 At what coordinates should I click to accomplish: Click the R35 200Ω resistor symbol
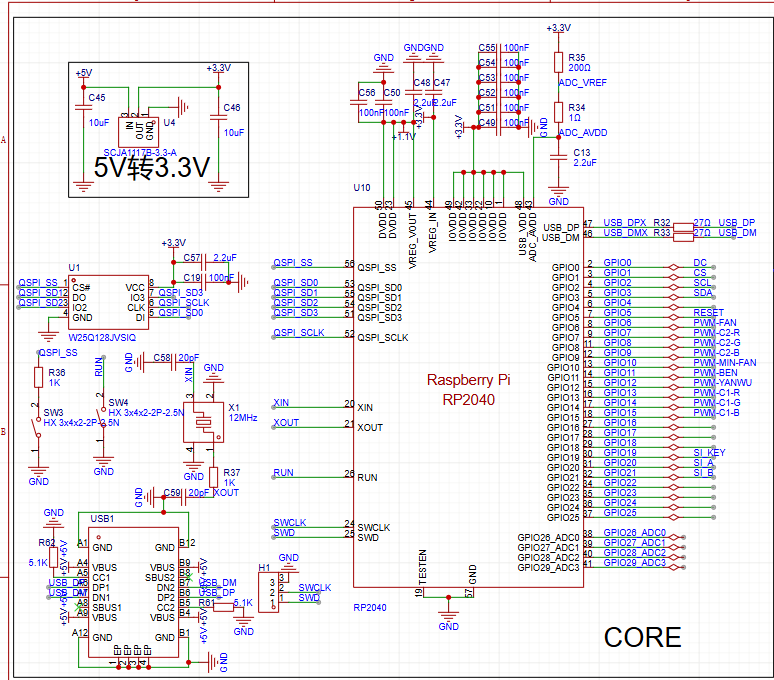coord(557,62)
